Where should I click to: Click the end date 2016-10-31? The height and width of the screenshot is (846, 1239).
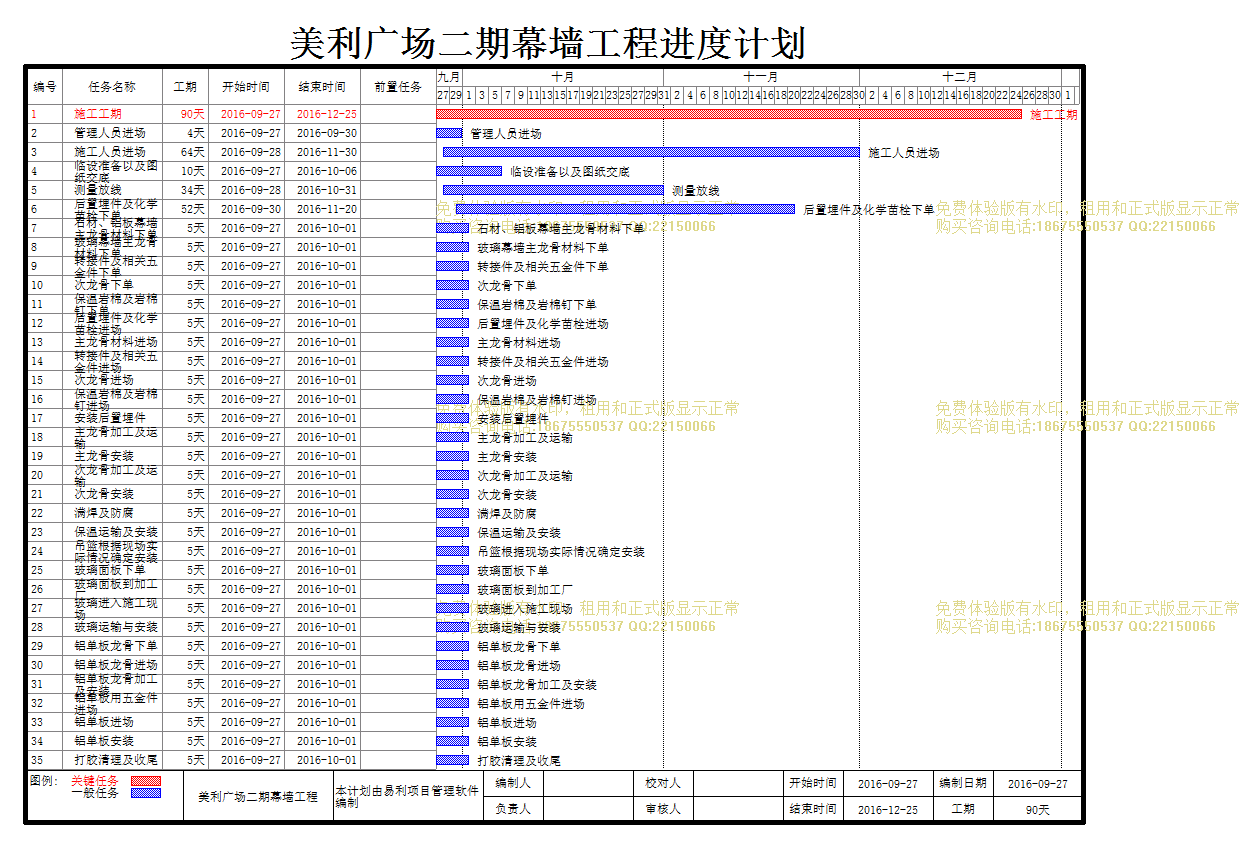pos(327,190)
